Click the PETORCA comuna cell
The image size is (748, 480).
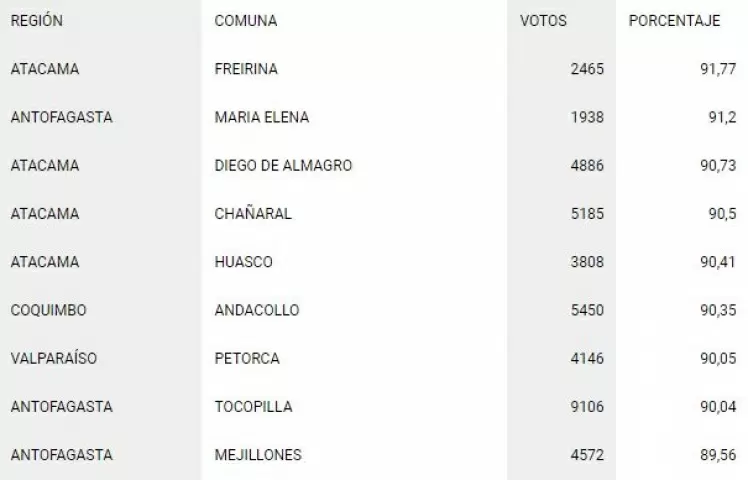(x=247, y=358)
